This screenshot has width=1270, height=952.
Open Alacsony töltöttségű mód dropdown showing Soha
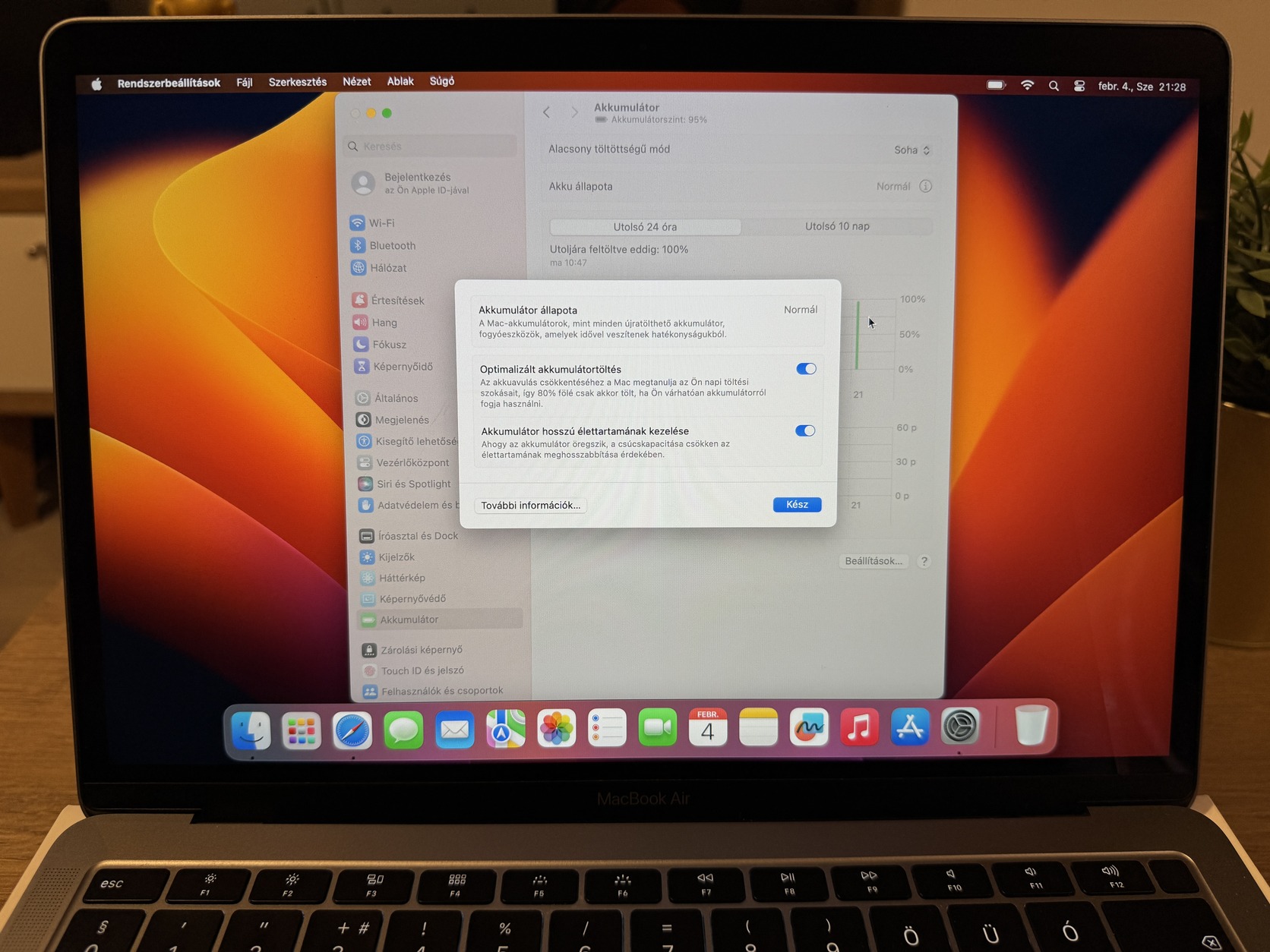tap(912, 150)
